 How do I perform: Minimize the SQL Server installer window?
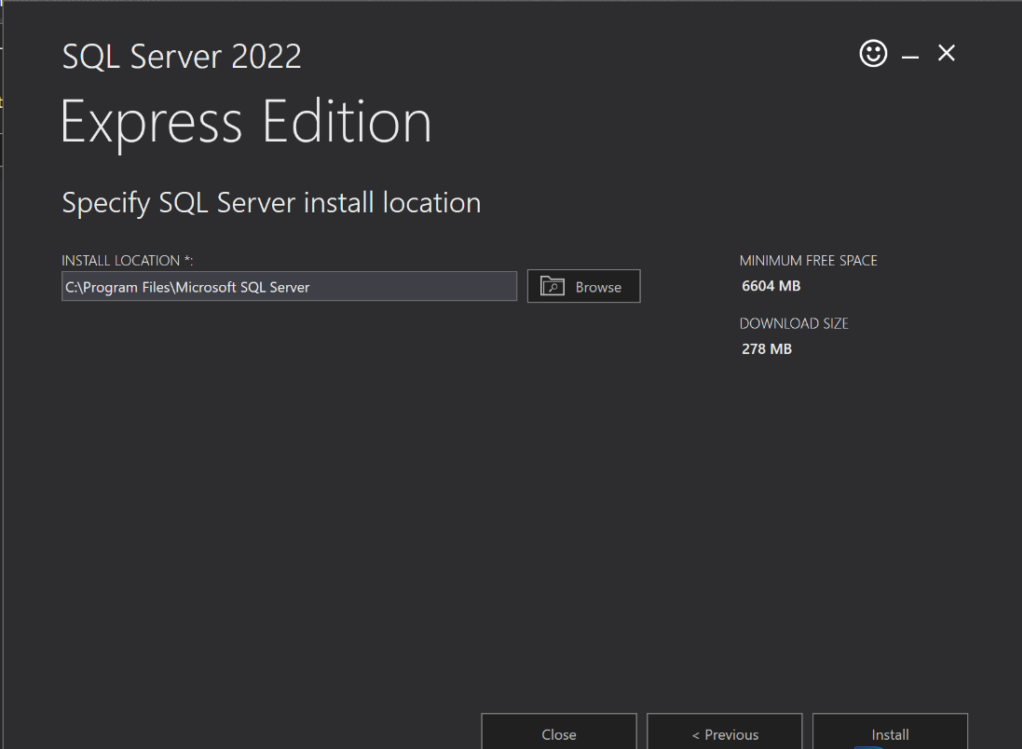[x=910, y=57]
